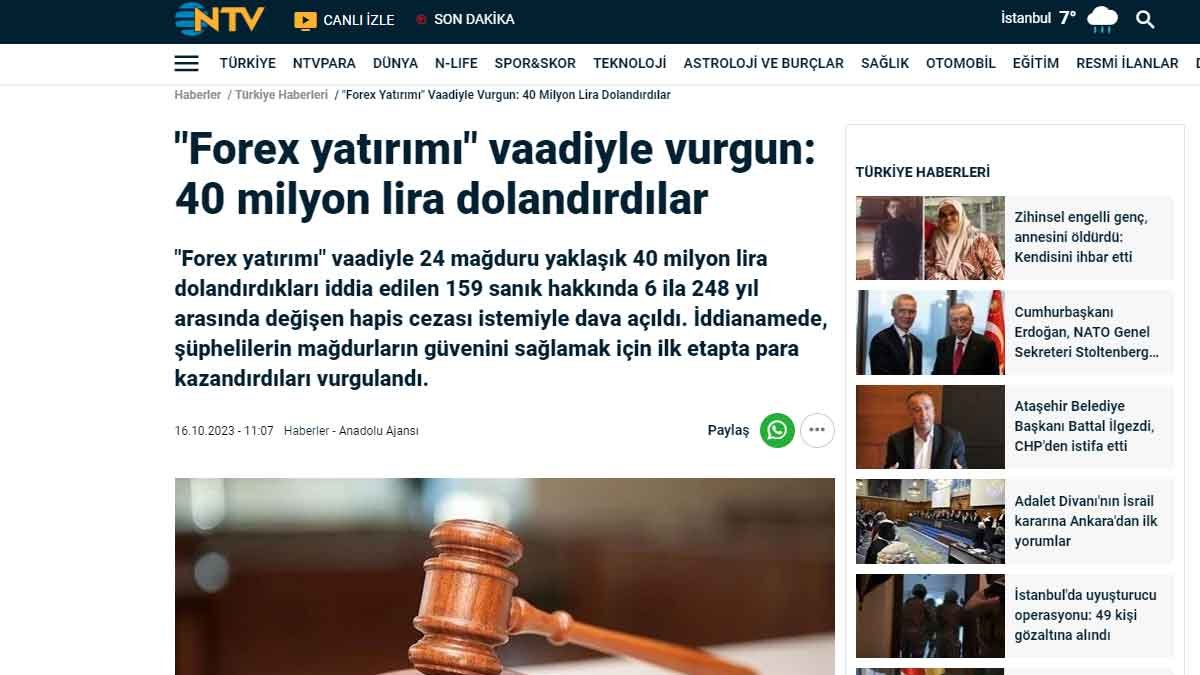Click the Zihinsel engelli genç news thumbnail
The image size is (1200, 675).
click(930, 238)
